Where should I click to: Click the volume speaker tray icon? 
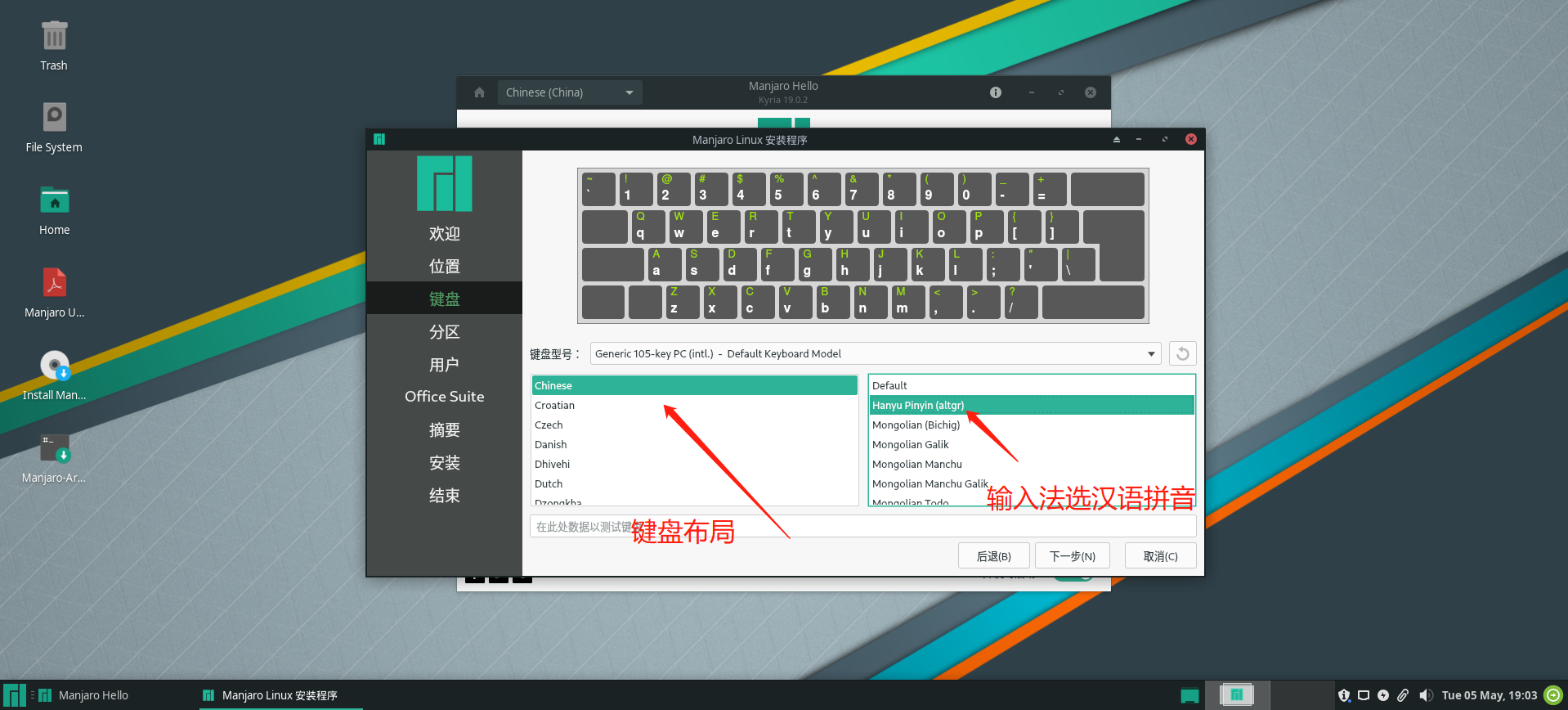coord(1426,695)
